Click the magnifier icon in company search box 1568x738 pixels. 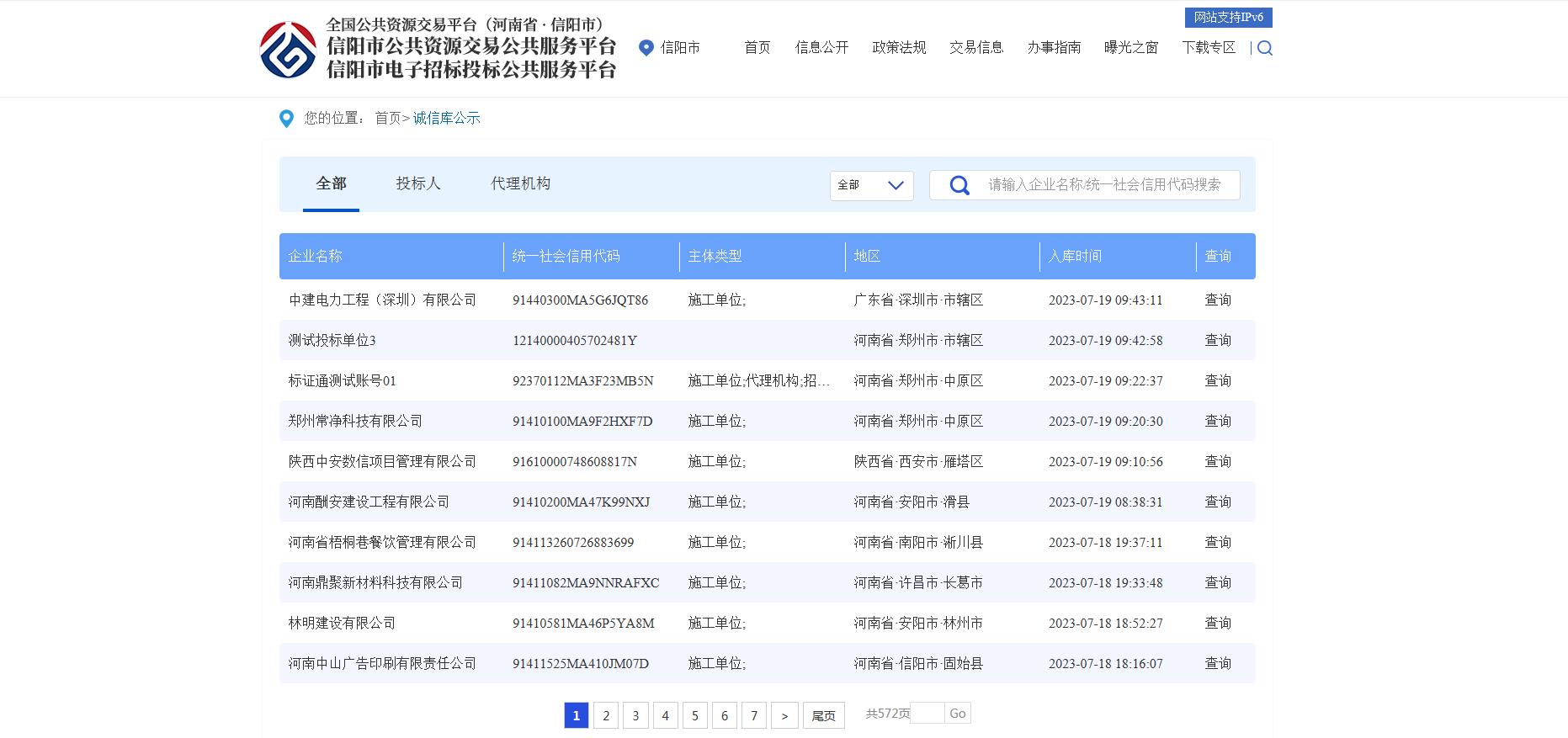959,185
